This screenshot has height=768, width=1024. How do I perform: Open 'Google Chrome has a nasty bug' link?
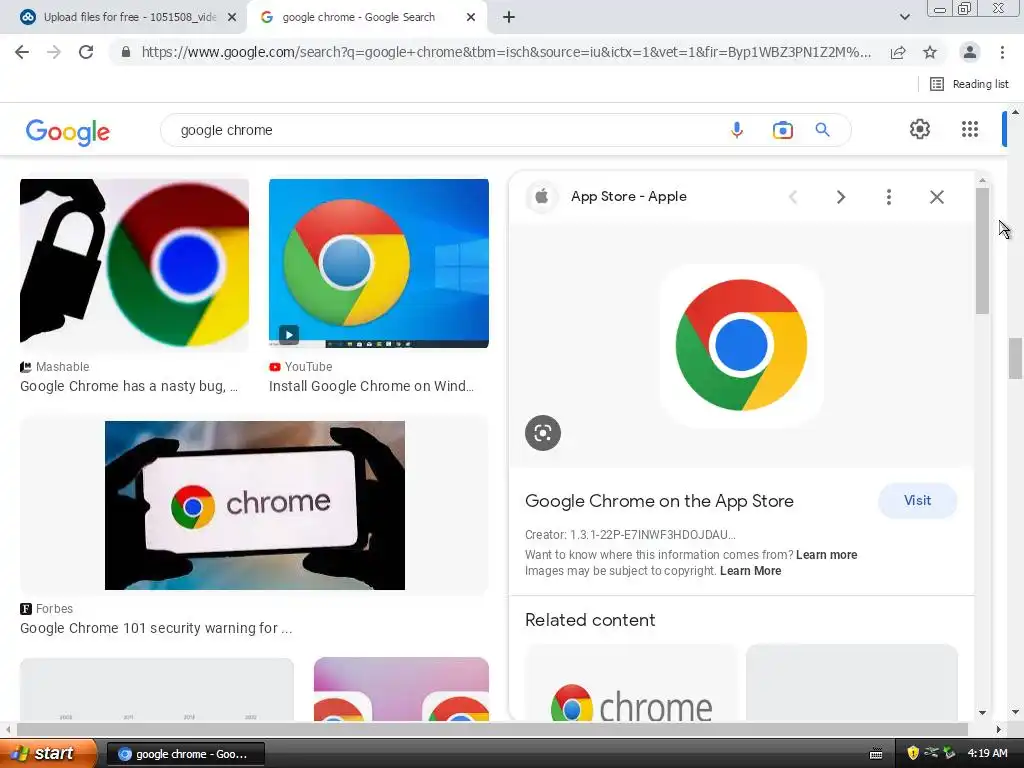pos(129,386)
